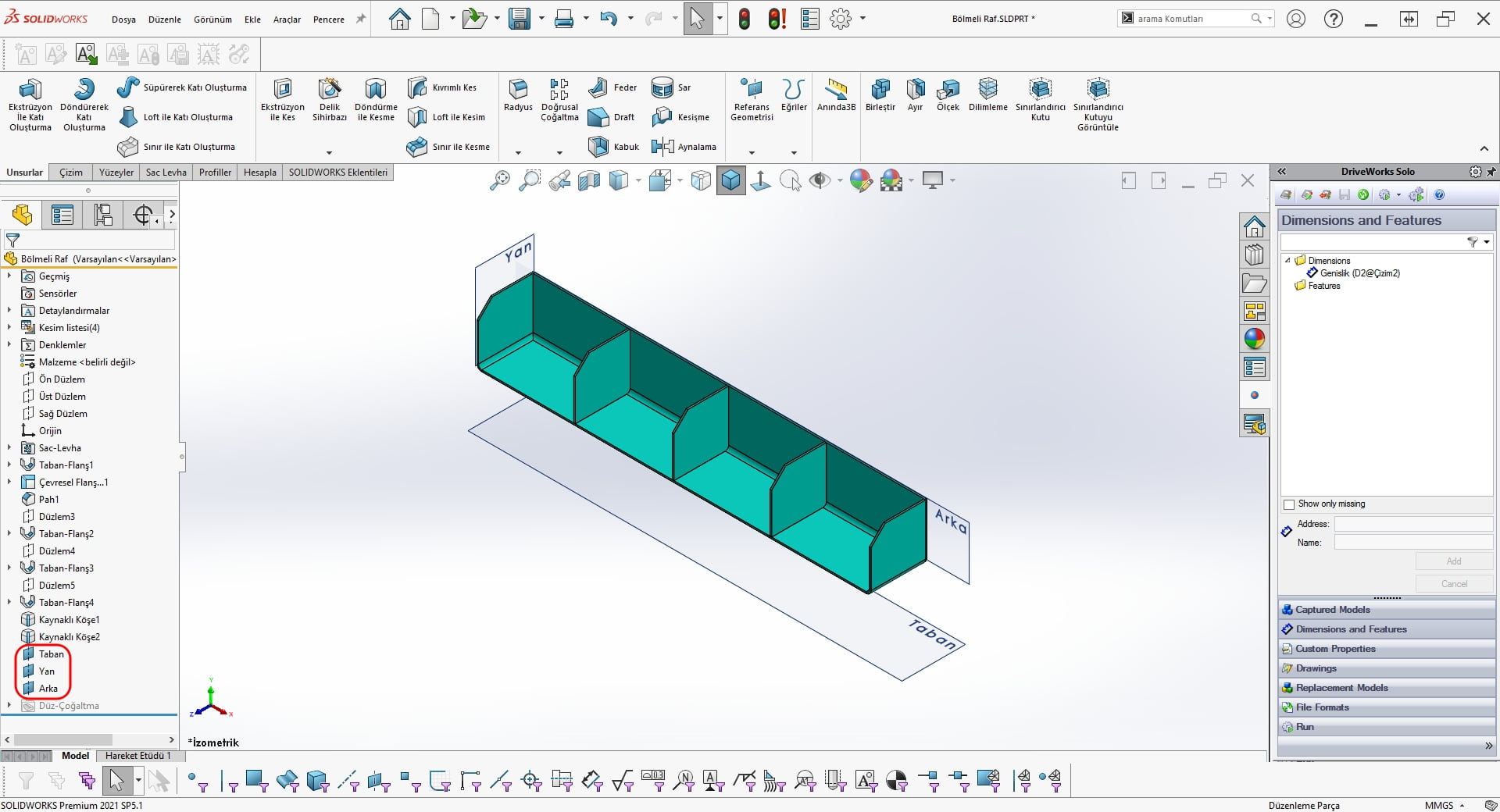Open FeatureManager design tree tab
The width and height of the screenshot is (1500, 812).
pos(23,215)
